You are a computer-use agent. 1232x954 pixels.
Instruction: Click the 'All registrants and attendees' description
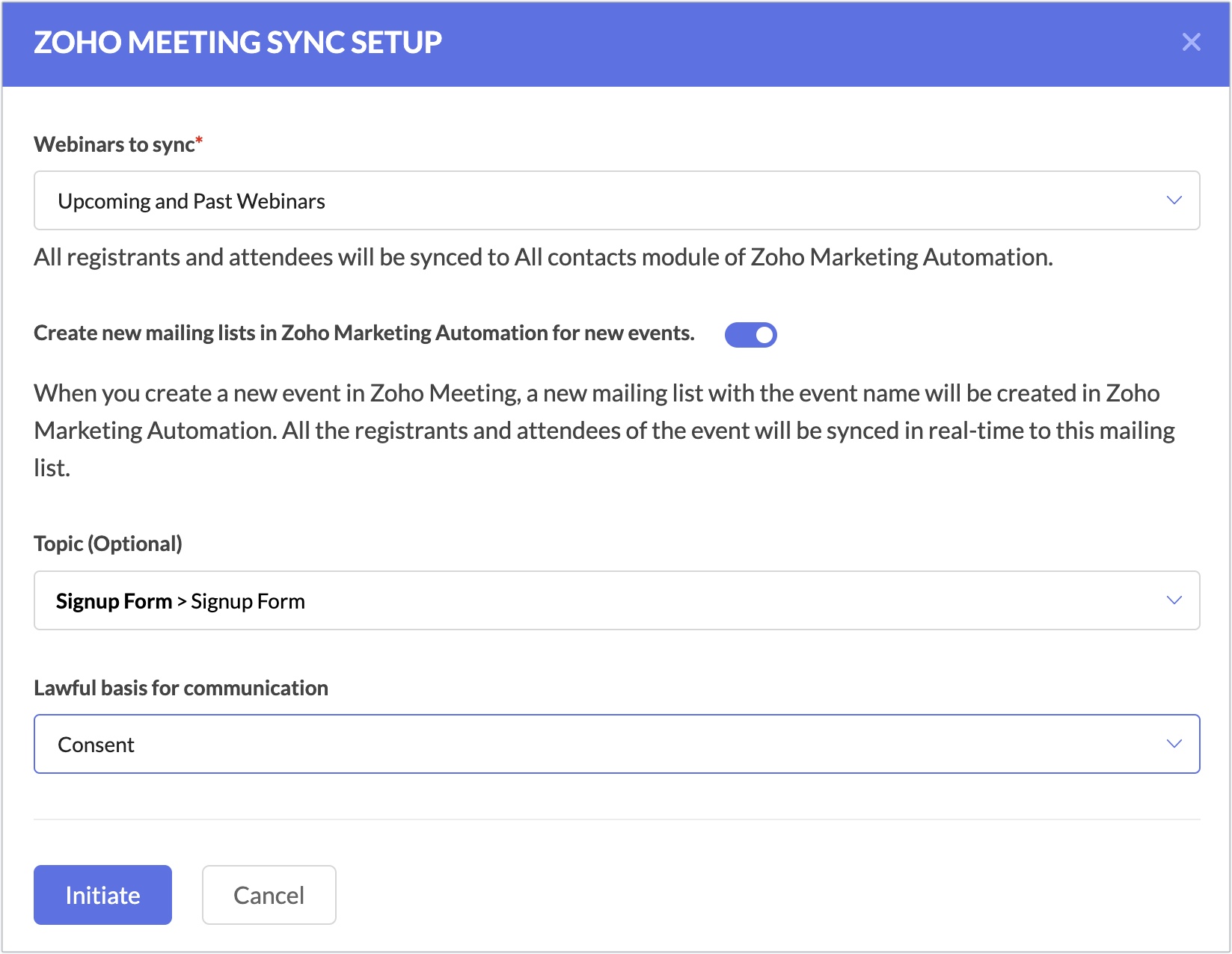click(543, 257)
